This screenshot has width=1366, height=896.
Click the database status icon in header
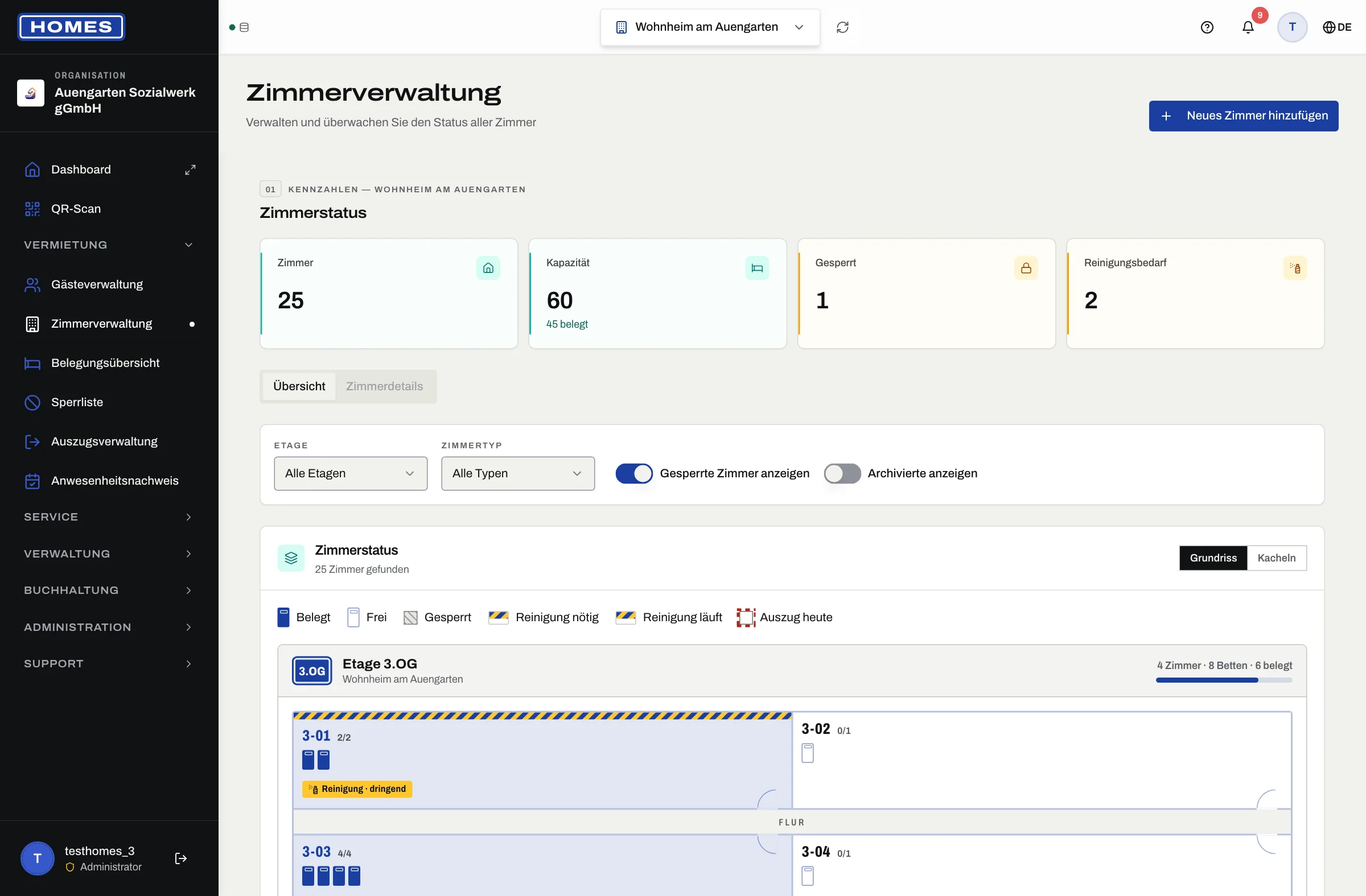point(244,27)
